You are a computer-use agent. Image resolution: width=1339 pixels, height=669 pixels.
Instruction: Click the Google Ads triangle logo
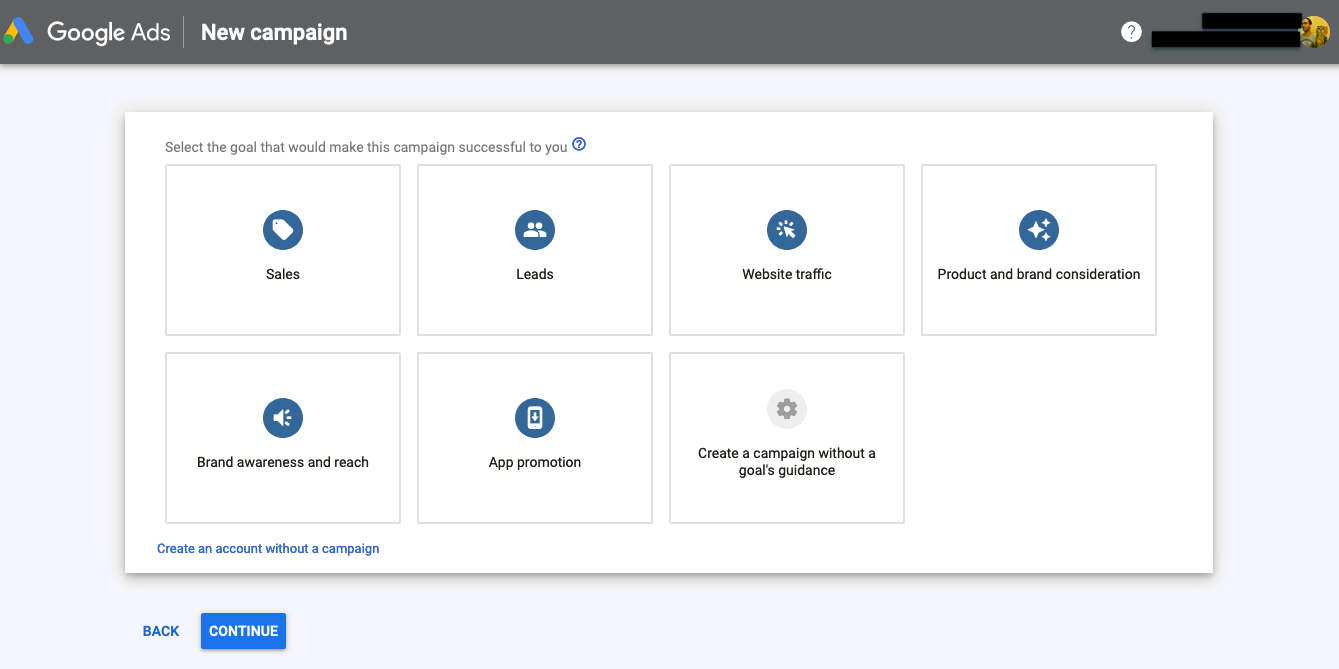[x=18, y=31]
